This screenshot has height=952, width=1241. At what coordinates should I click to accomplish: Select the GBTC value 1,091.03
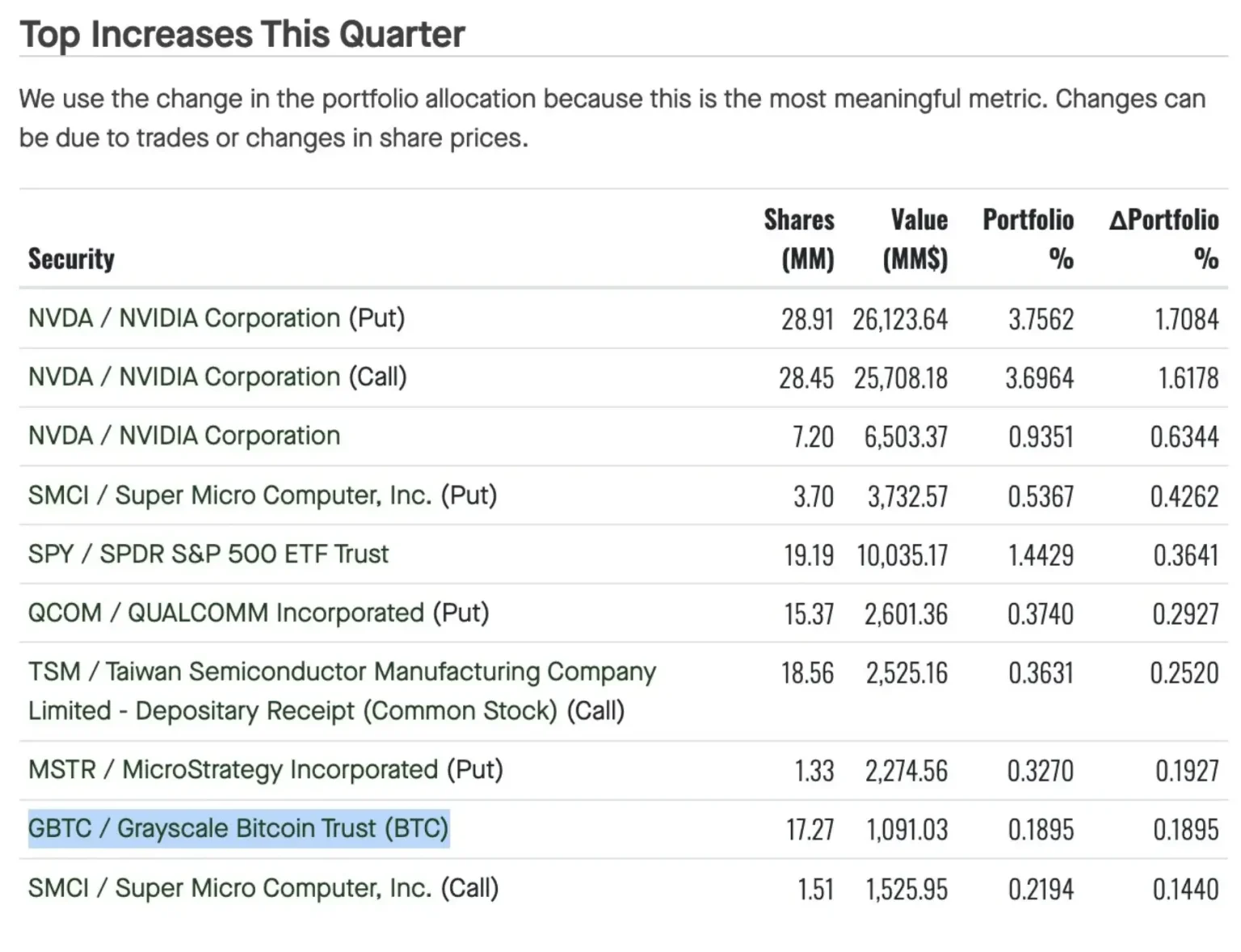click(x=907, y=830)
